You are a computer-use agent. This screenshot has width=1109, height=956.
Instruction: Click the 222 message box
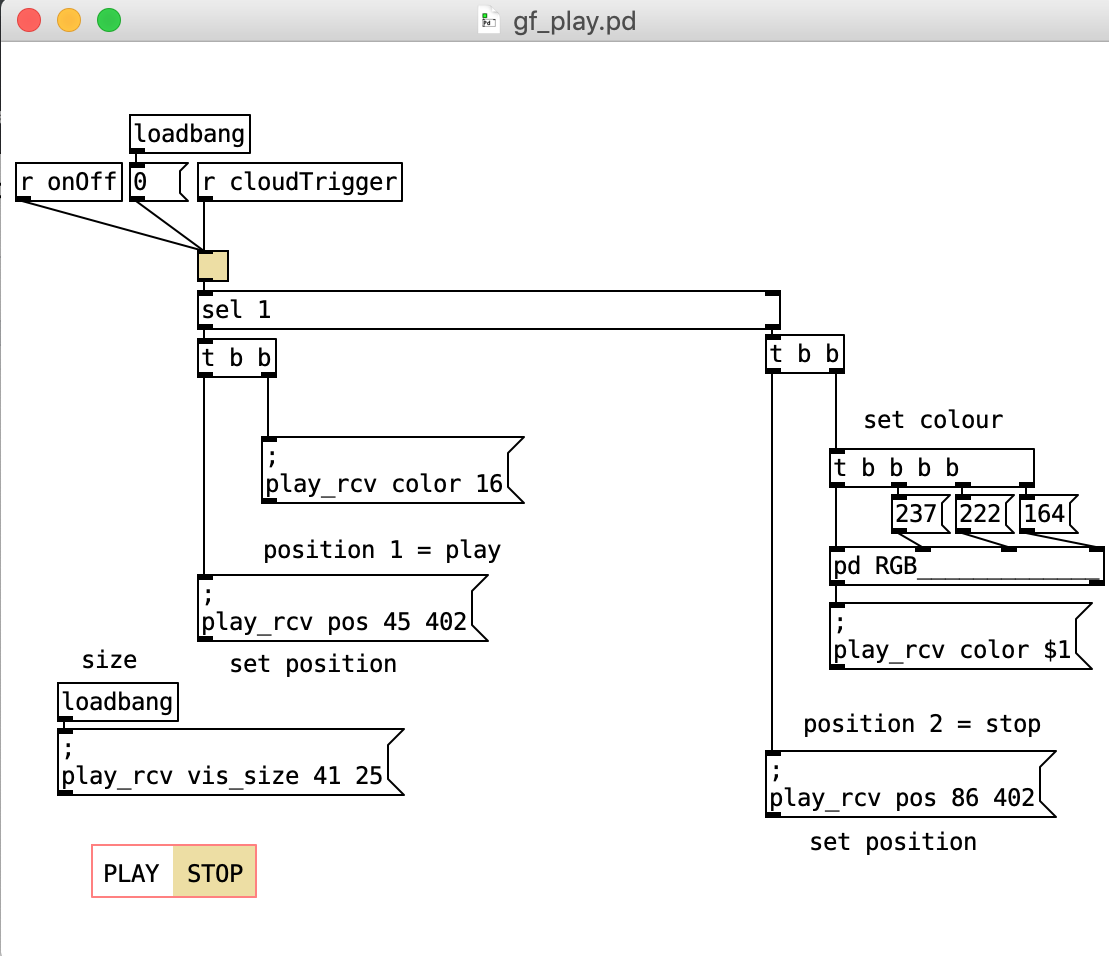point(982,515)
